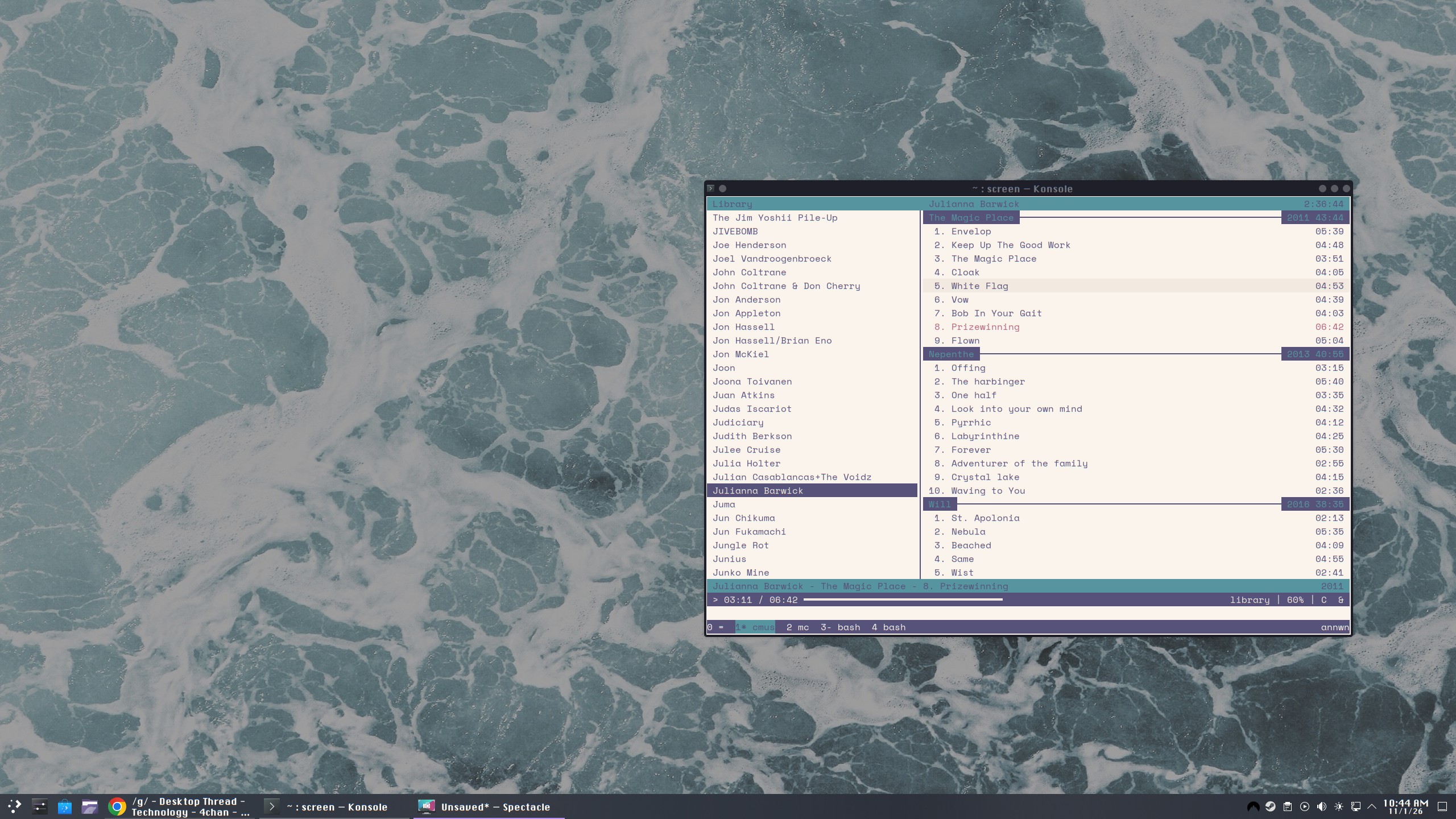Open media player tray icon
The width and height of the screenshot is (1456, 819).
(1305, 806)
